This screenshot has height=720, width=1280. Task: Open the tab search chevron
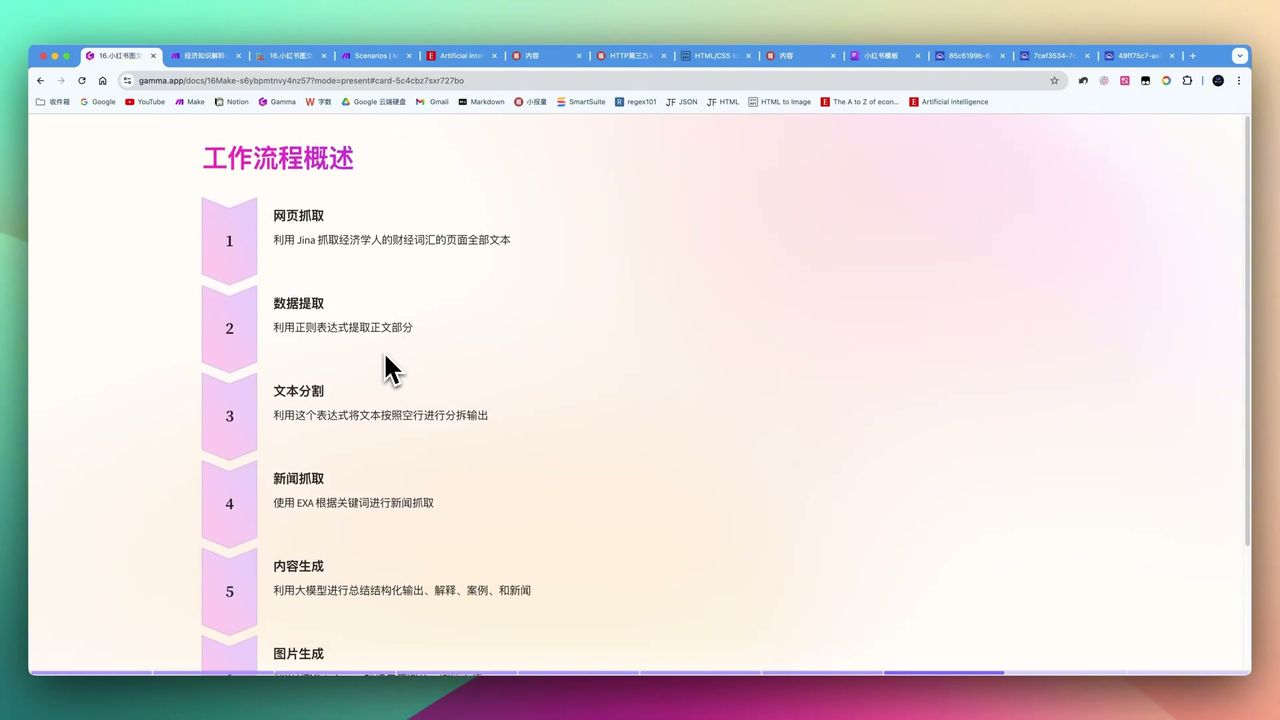[x=1240, y=55]
